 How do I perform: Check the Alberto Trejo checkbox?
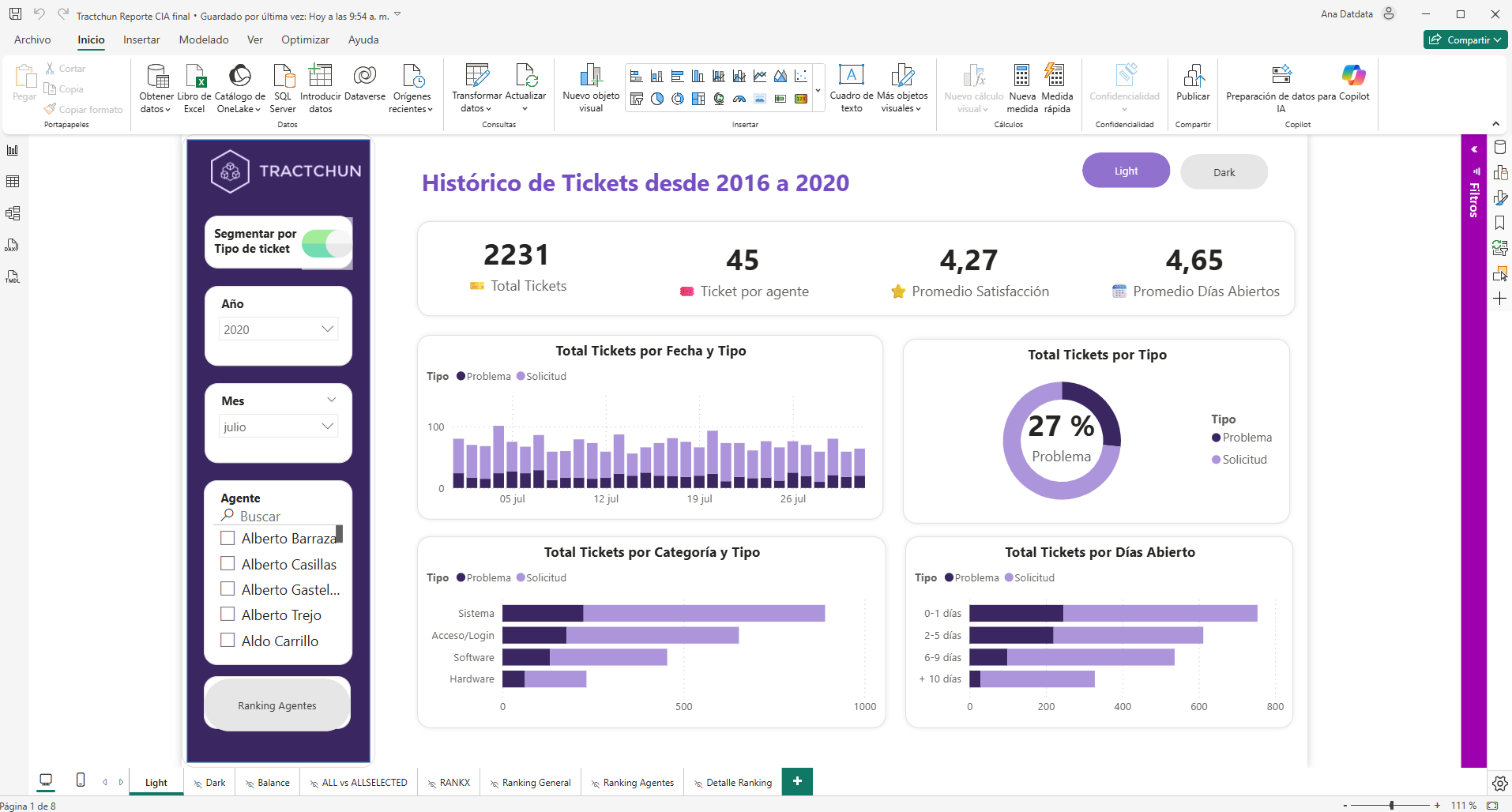(228, 615)
